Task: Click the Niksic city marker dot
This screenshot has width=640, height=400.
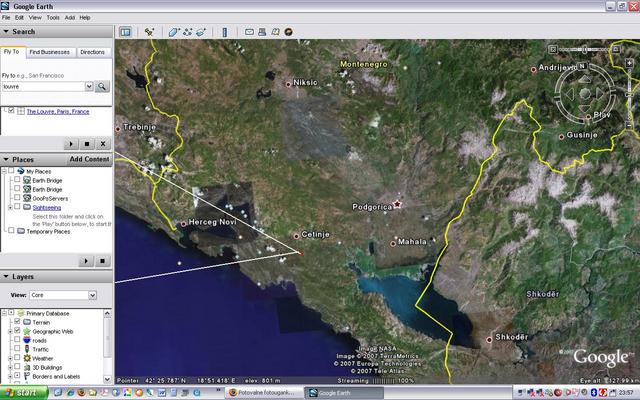Action: tap(288, 84)
